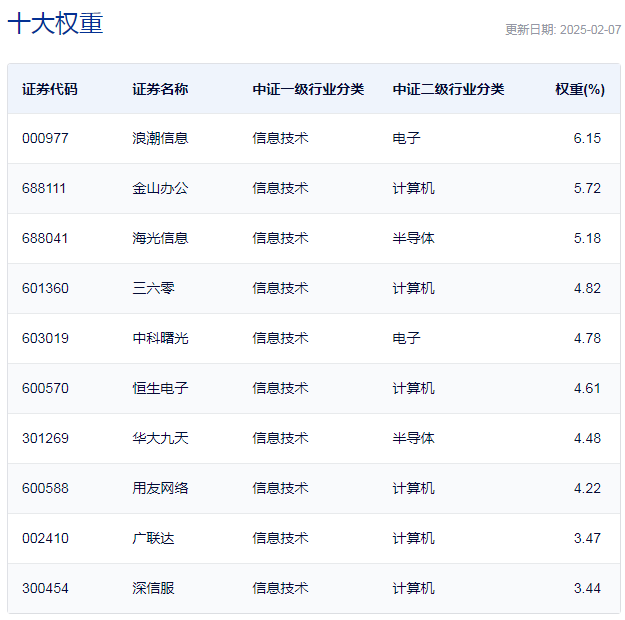Open the 浪潮信息 security name
The image size is (625, 620).
pos(160,138)
